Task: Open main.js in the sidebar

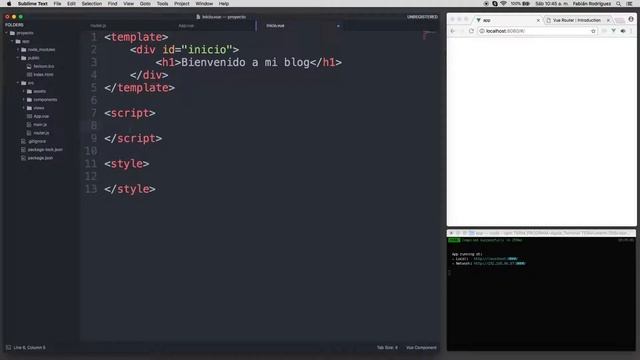Action: tap(40, 124)
